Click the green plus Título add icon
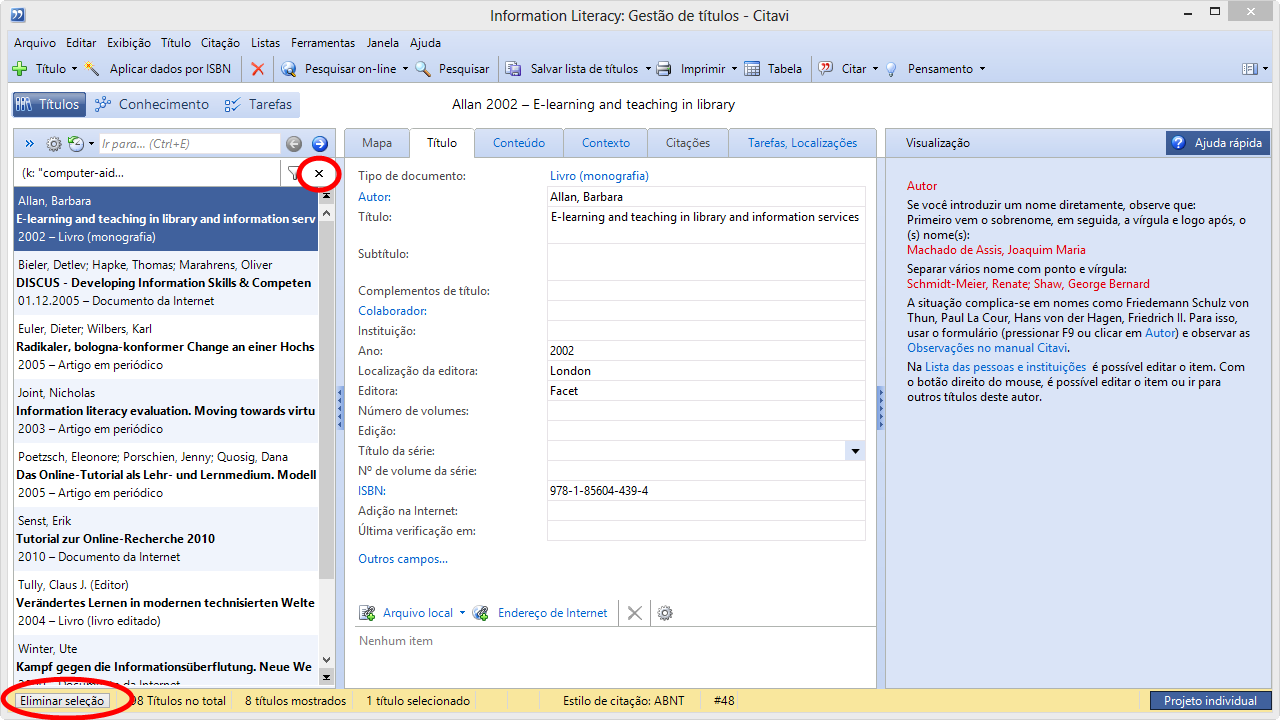Viewport: 1280px width, 720px height. click(x=19, y=69)
